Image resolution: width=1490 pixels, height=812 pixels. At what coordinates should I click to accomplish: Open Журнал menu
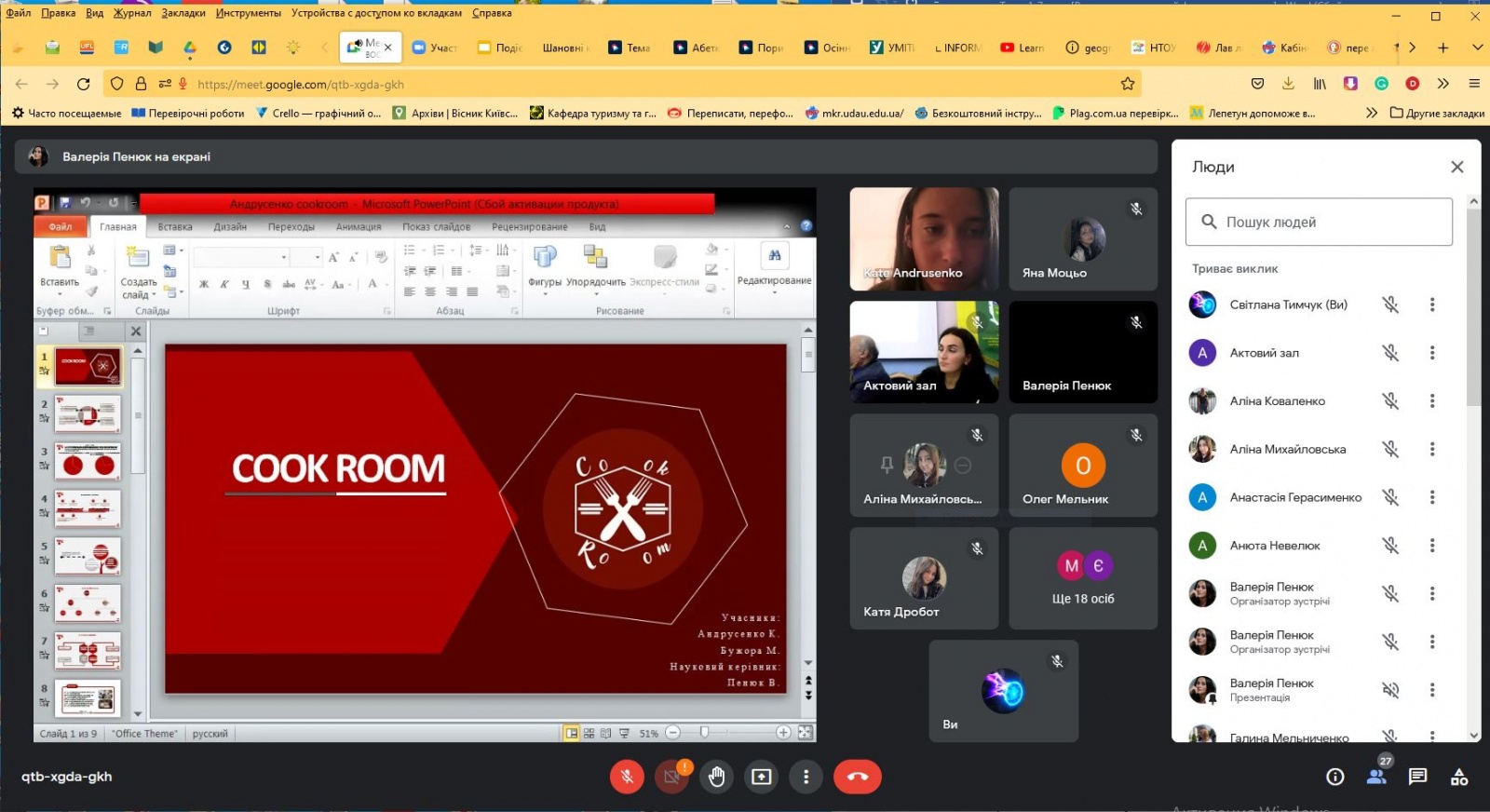tap(132, 13)
